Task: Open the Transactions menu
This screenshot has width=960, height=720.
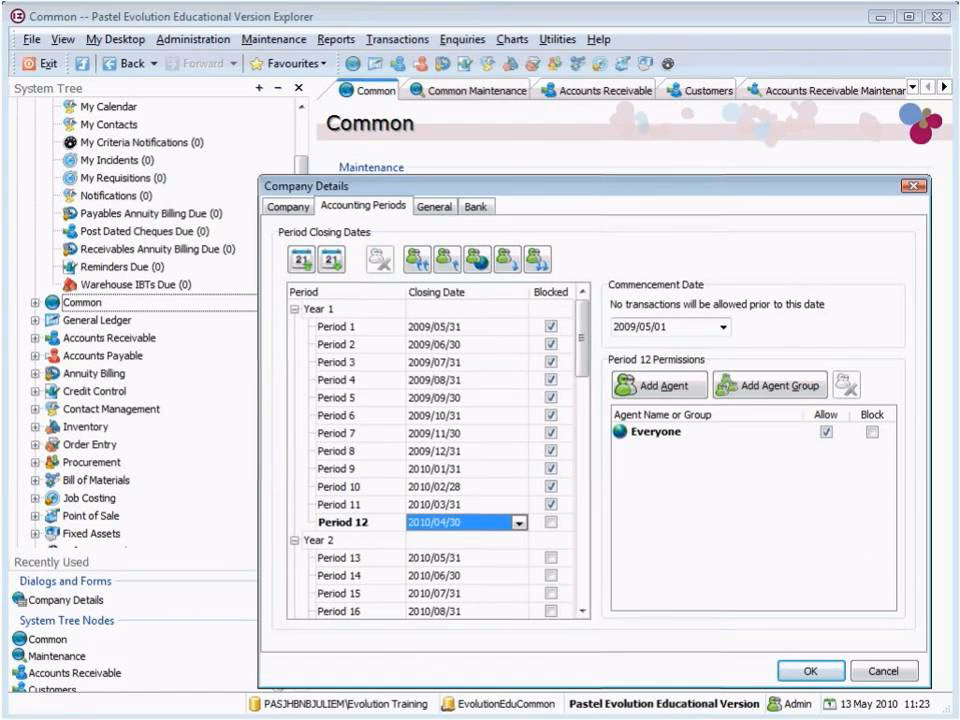Action: click(x=397, y=39)
